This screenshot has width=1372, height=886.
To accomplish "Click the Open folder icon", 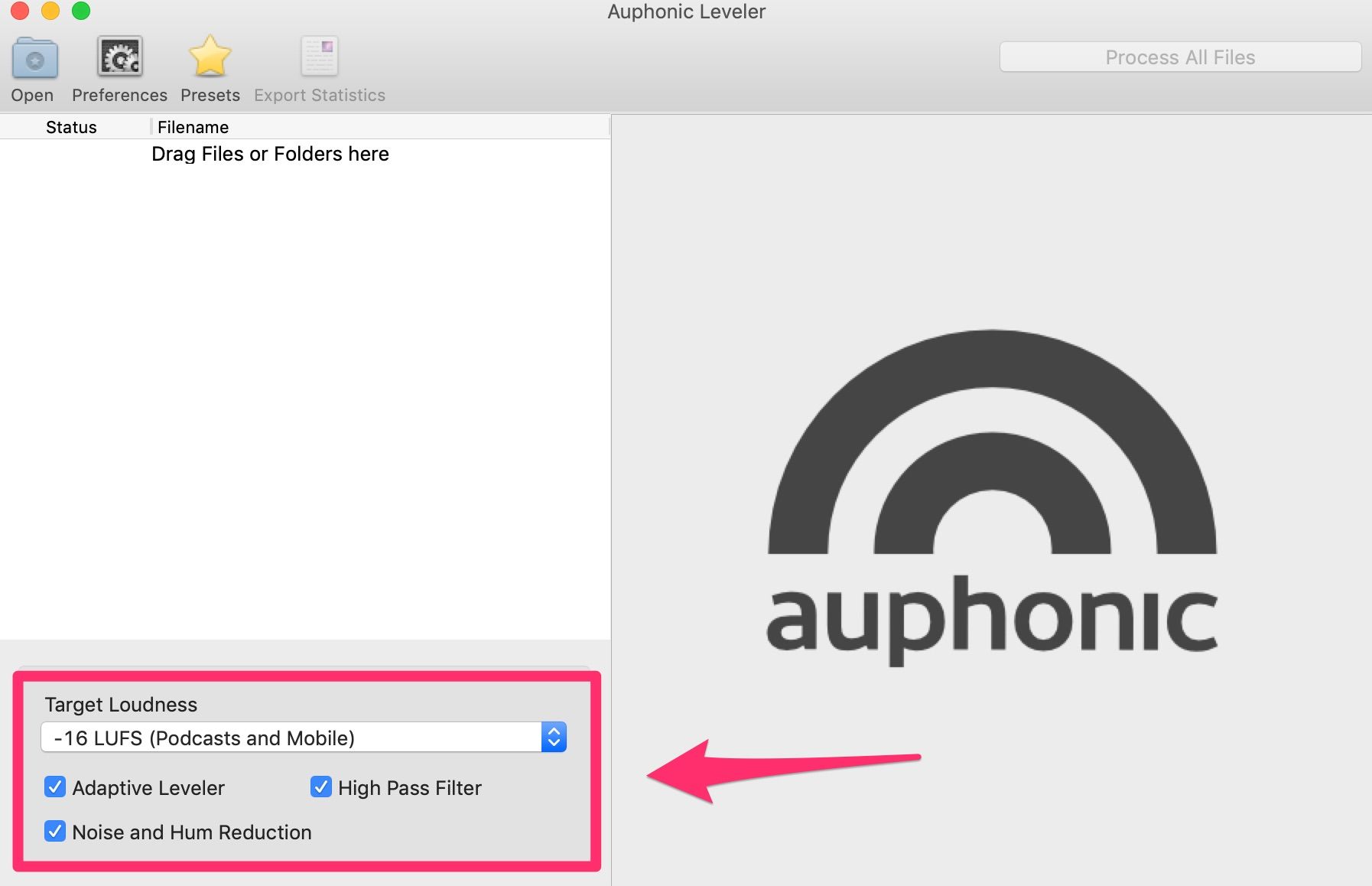I will [34, 57].
